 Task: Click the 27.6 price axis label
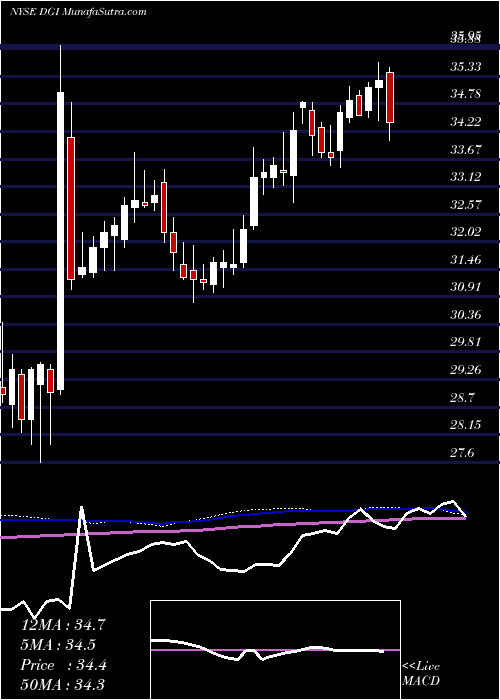point(462,453)
